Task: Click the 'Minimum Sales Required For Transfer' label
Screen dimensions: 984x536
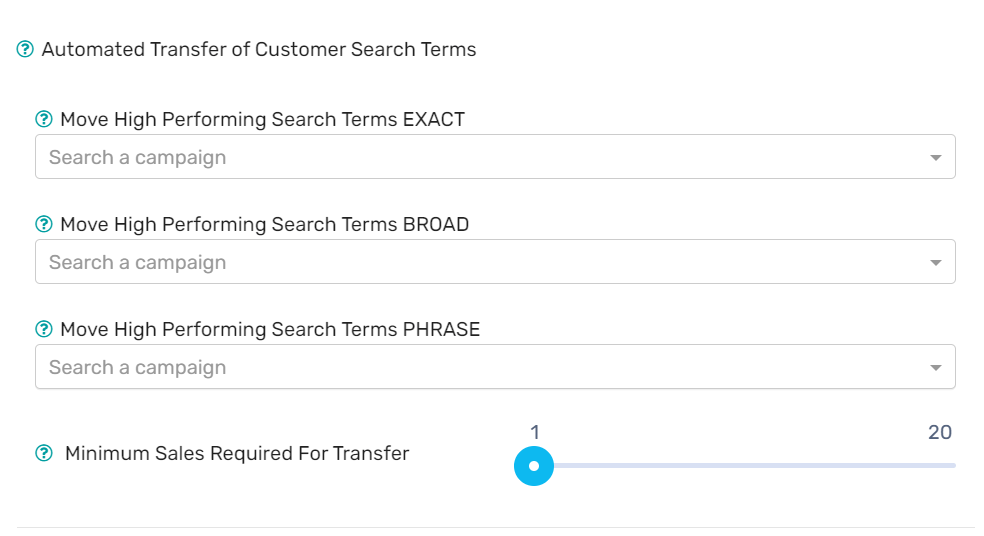Action: pyautogui.click(x=237, y=453)
